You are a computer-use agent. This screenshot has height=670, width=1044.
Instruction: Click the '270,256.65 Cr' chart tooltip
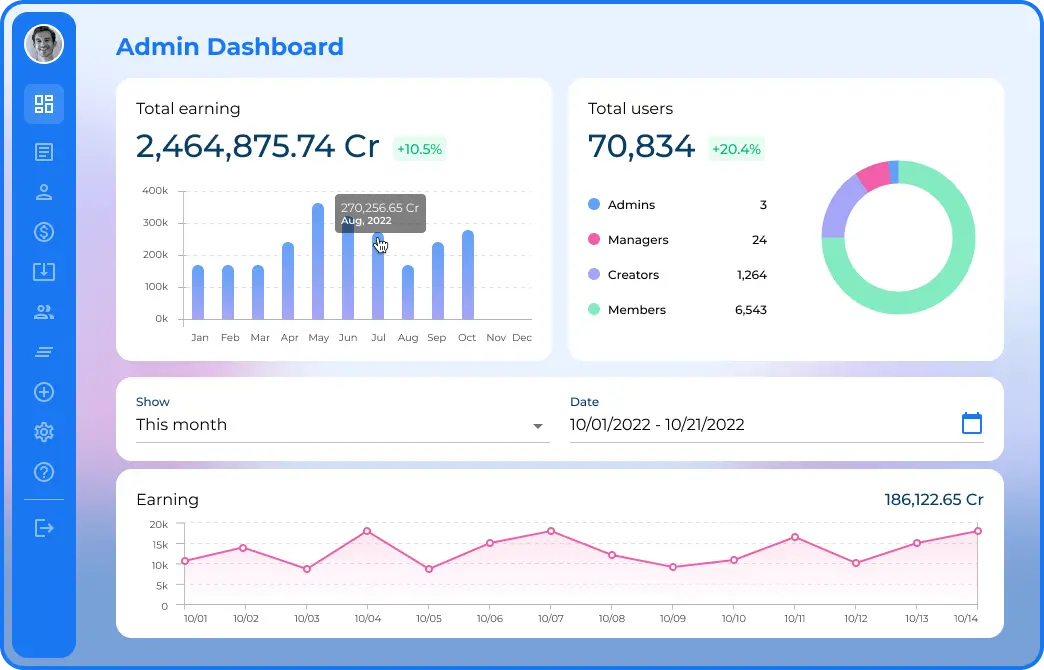point(380,214)
